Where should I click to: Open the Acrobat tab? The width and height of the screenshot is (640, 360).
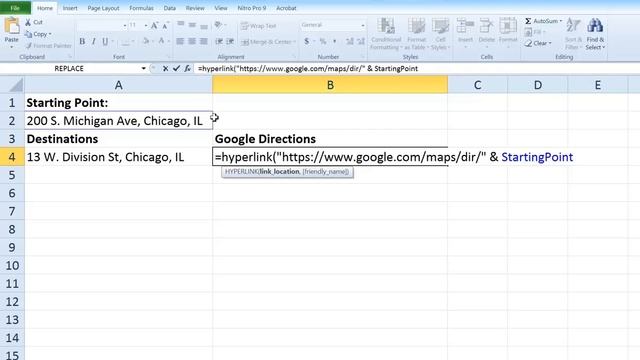286,8
